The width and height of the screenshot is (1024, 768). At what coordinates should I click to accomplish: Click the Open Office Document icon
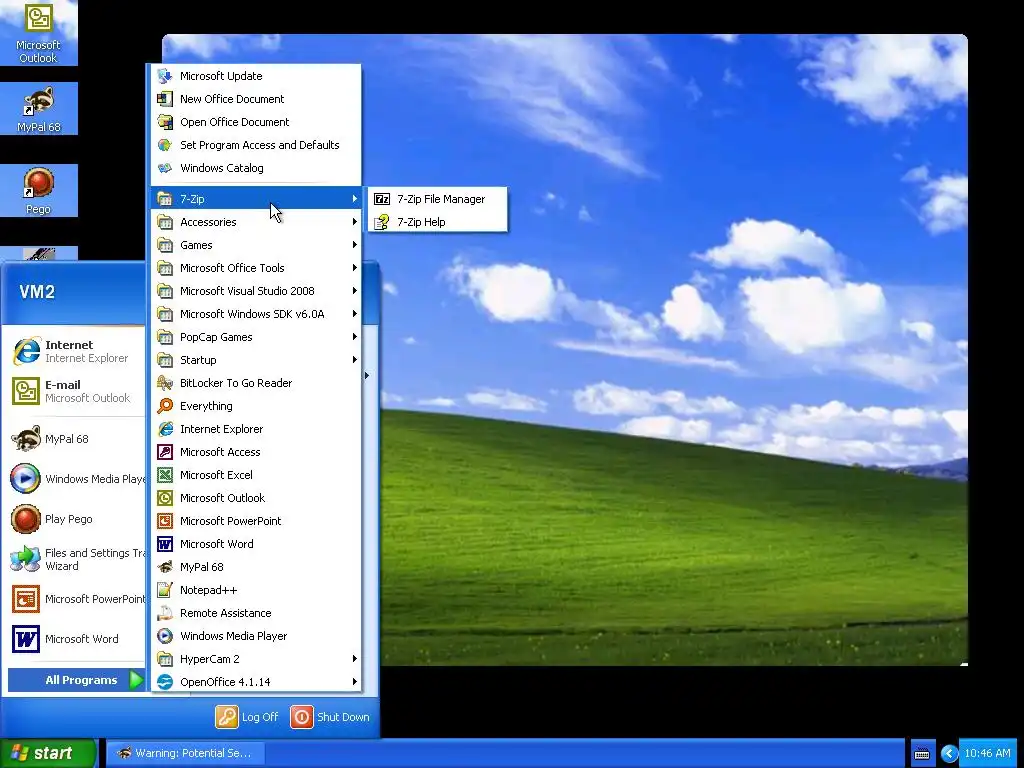pyautogui.click(x=165, y=122)
